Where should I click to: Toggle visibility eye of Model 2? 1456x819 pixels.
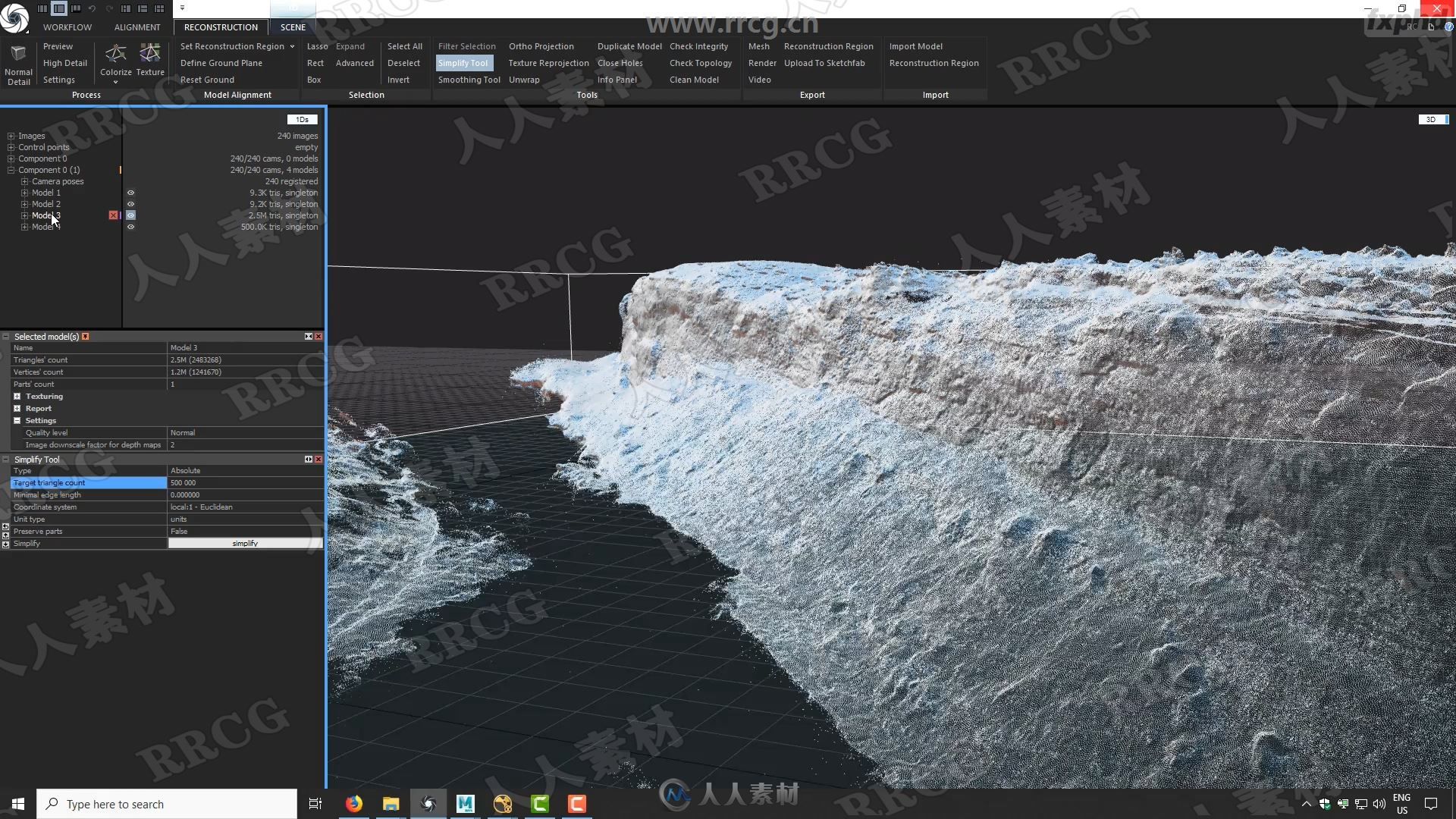pyautogui.click(x=130, y=204)
